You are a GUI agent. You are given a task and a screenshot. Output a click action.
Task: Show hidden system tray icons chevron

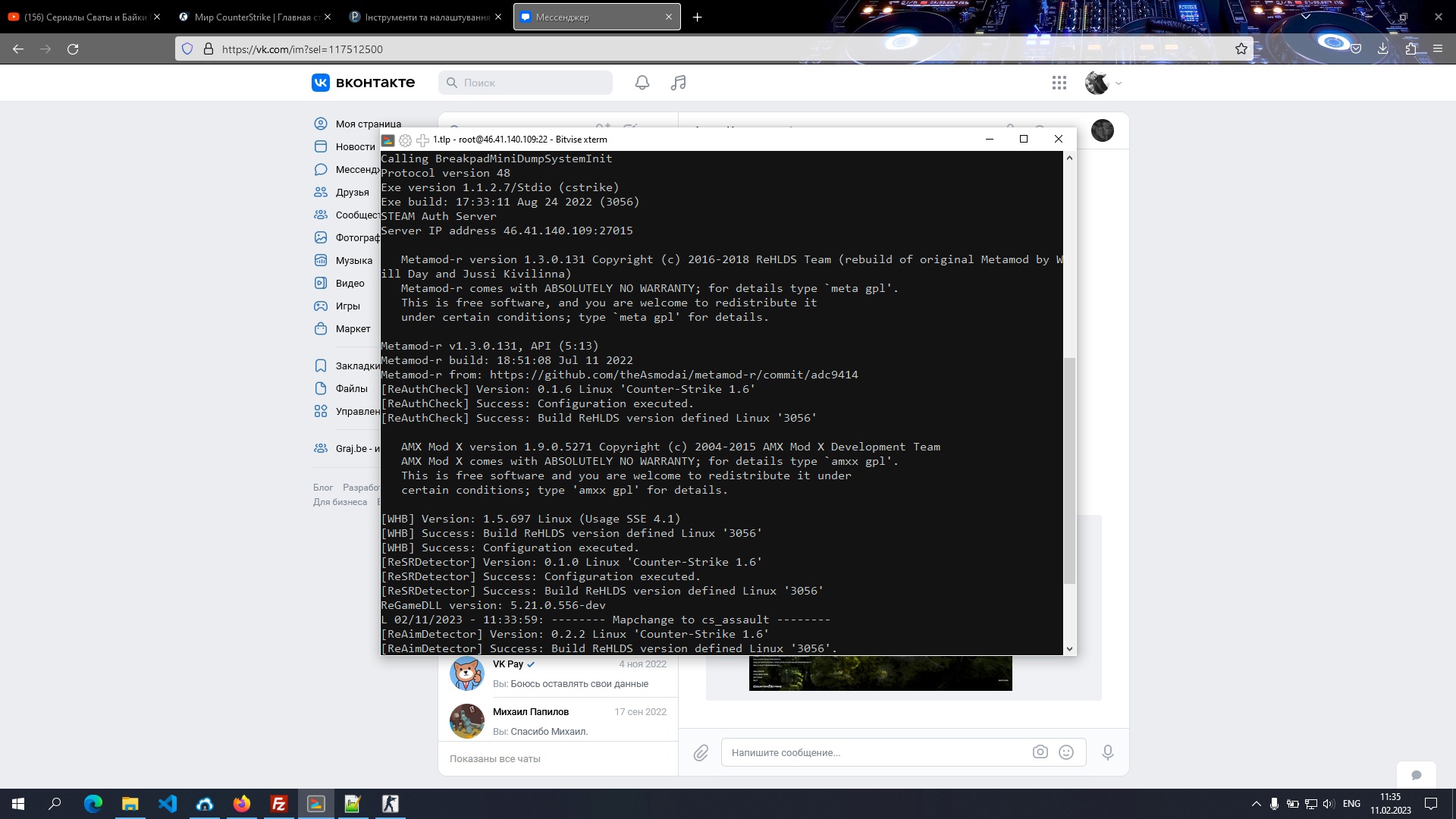(1256, 804)
